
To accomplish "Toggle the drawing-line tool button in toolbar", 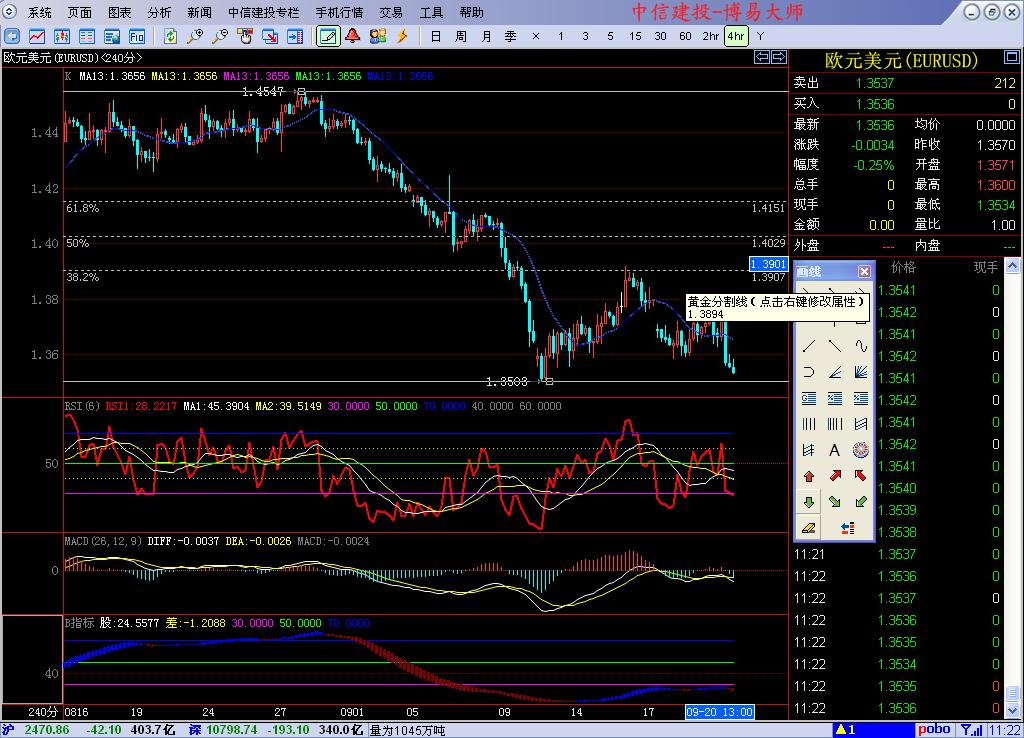I will (x=327, y=36).
